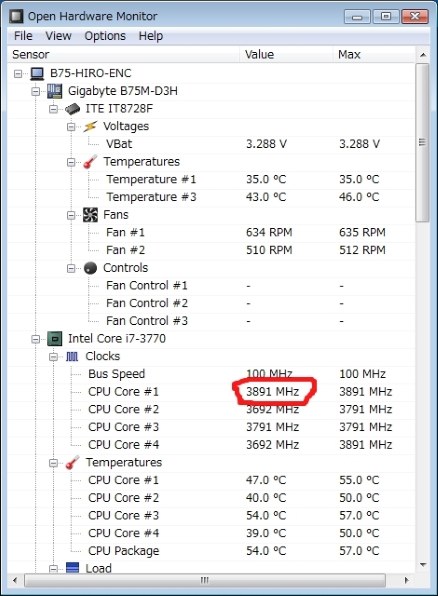Image resolution: width=438 pixels, height=596 pixels.
Task: Open the Help menu
Action: click(151, 36)
